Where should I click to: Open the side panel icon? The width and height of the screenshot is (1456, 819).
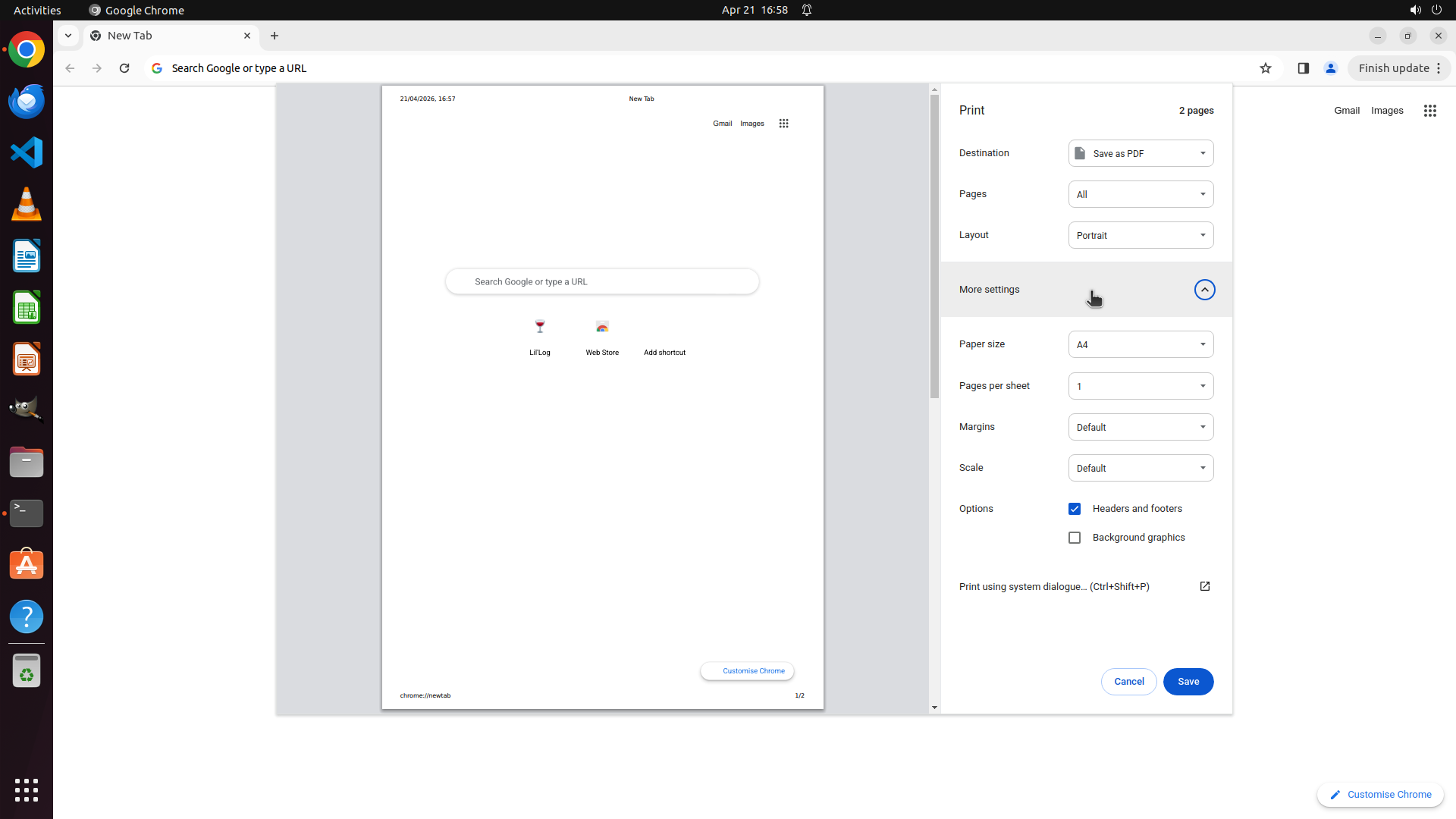1303,68
